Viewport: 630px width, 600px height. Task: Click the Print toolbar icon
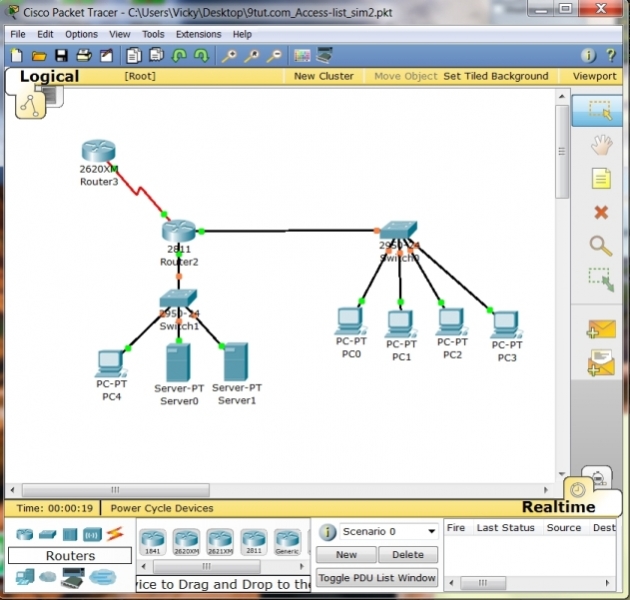click(84, 55)
